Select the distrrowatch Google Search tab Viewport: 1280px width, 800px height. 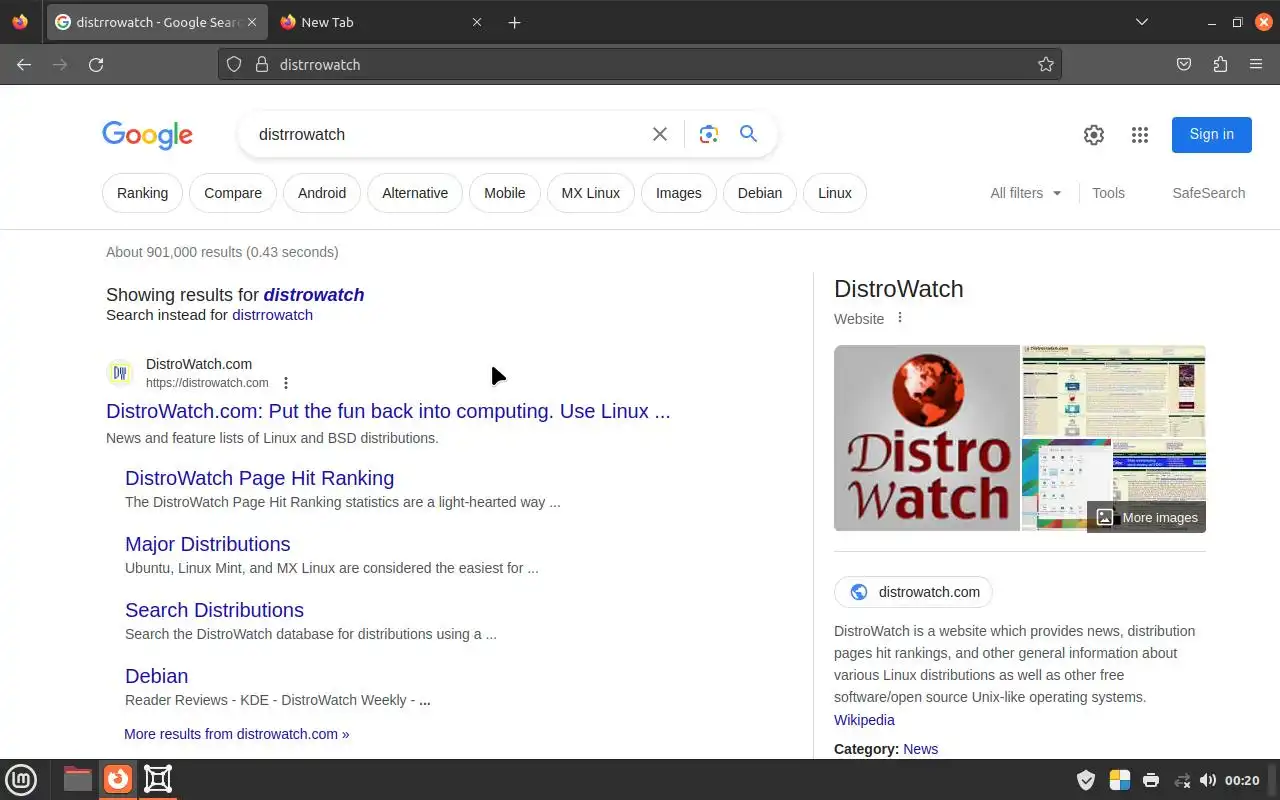click(x=157, y=22)
